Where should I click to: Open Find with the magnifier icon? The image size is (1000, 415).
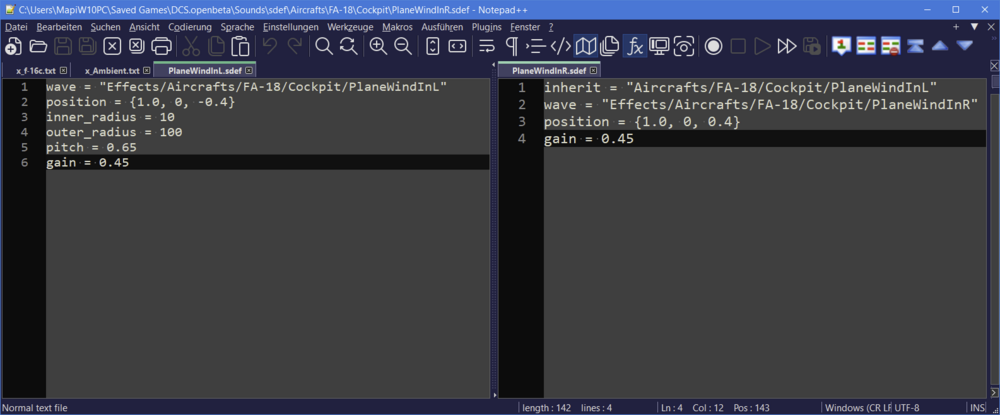coord(324,46)
